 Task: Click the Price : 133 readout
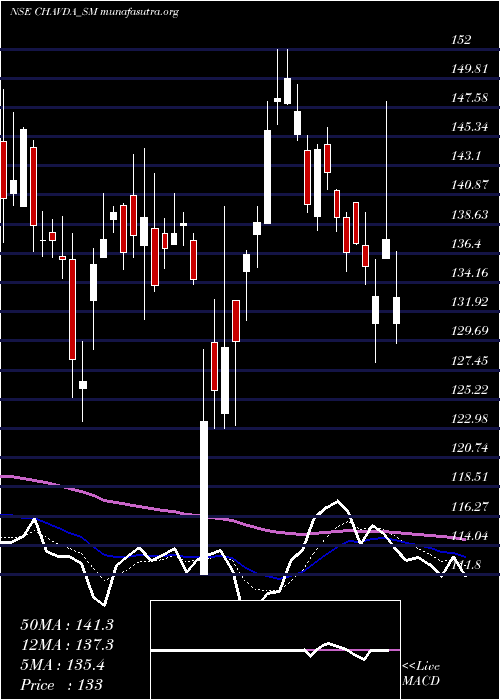click(x=62, y=684)
